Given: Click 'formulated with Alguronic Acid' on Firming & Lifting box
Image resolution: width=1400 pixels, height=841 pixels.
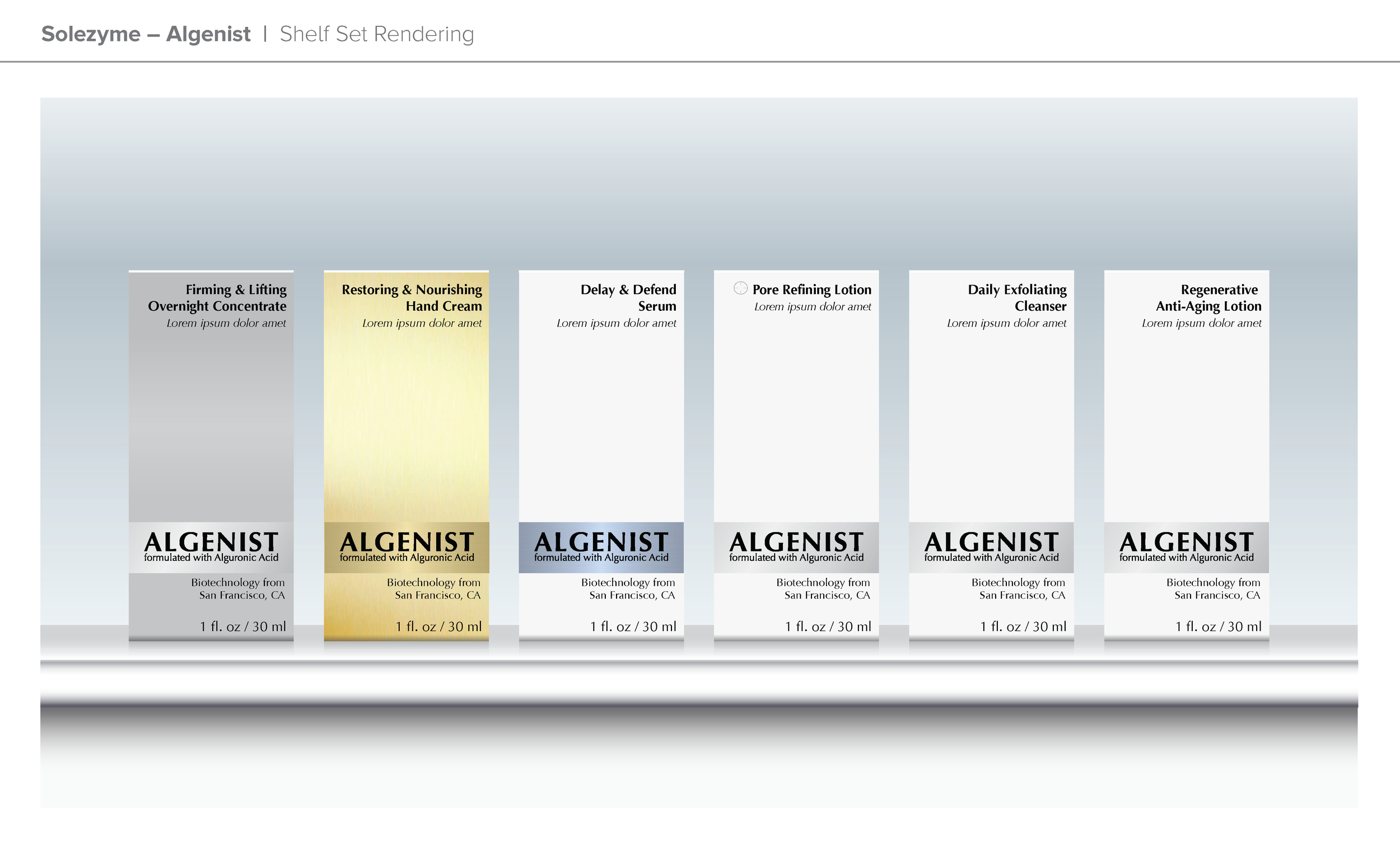Looking at the screenshot, I should (211, 558).
